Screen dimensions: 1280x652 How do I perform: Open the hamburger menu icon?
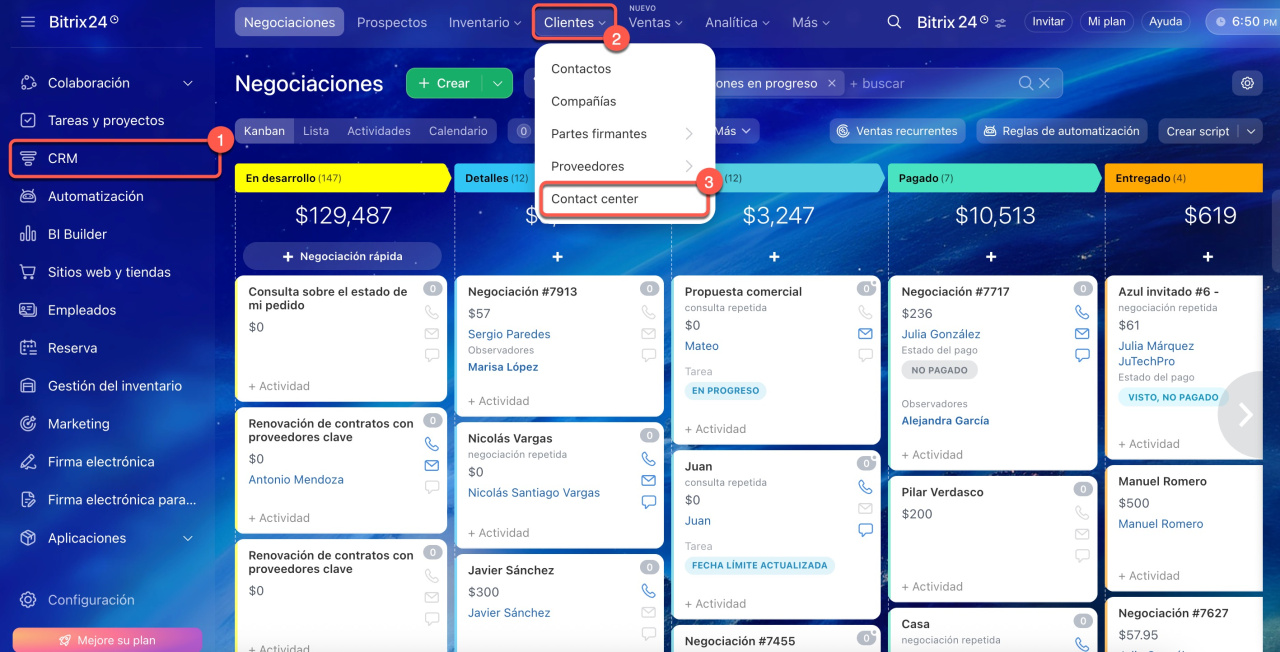point(27,21)
